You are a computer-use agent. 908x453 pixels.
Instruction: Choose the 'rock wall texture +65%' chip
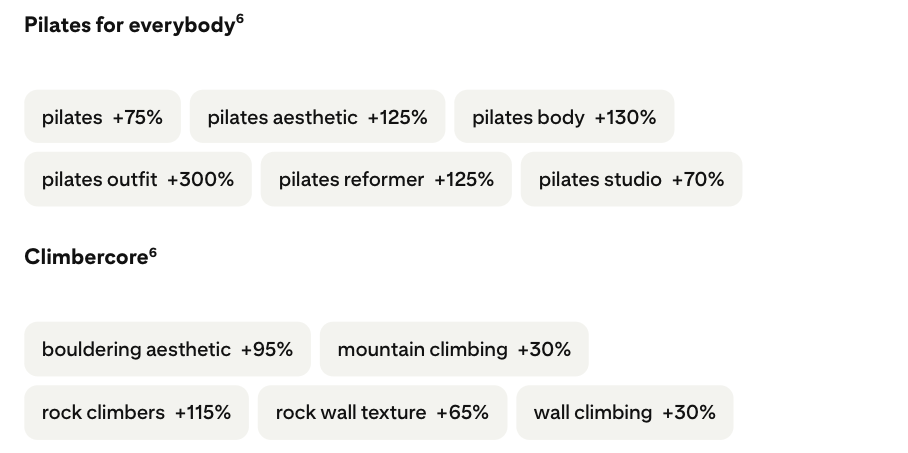coord(382,412)
